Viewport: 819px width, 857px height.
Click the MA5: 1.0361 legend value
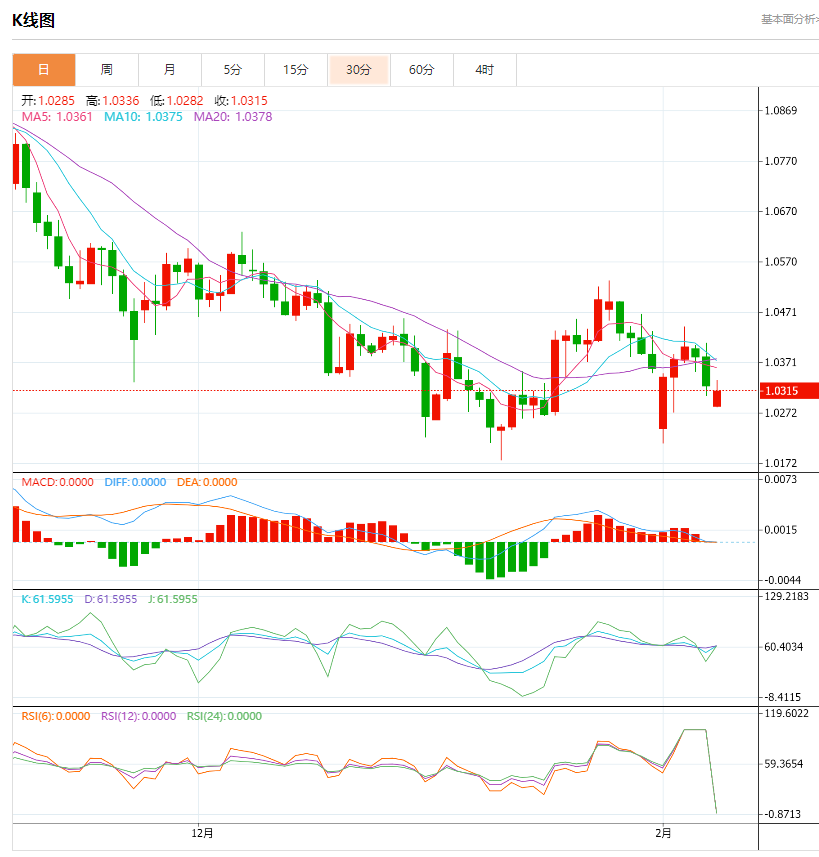57,117
